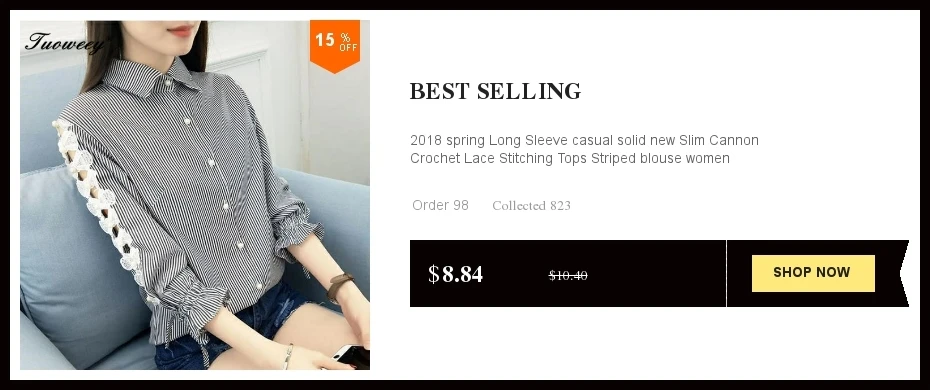Click the black price banner bar
Image resolution: width=930 pixels, height=390 pixels.
pos(659,273)
